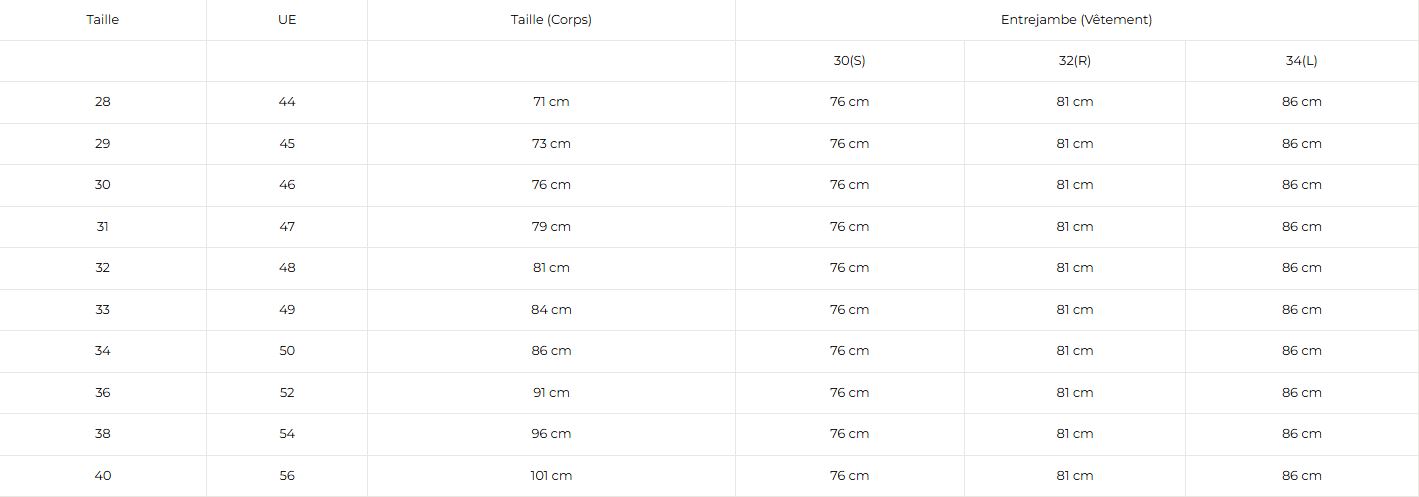Click the 71 cm waist measurement
Screen dimensions: 1419x497
pos(551,102)
